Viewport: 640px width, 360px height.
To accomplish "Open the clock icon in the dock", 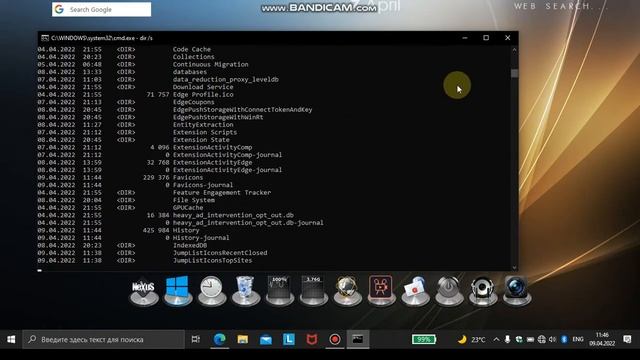I will (x=211, y=291).
